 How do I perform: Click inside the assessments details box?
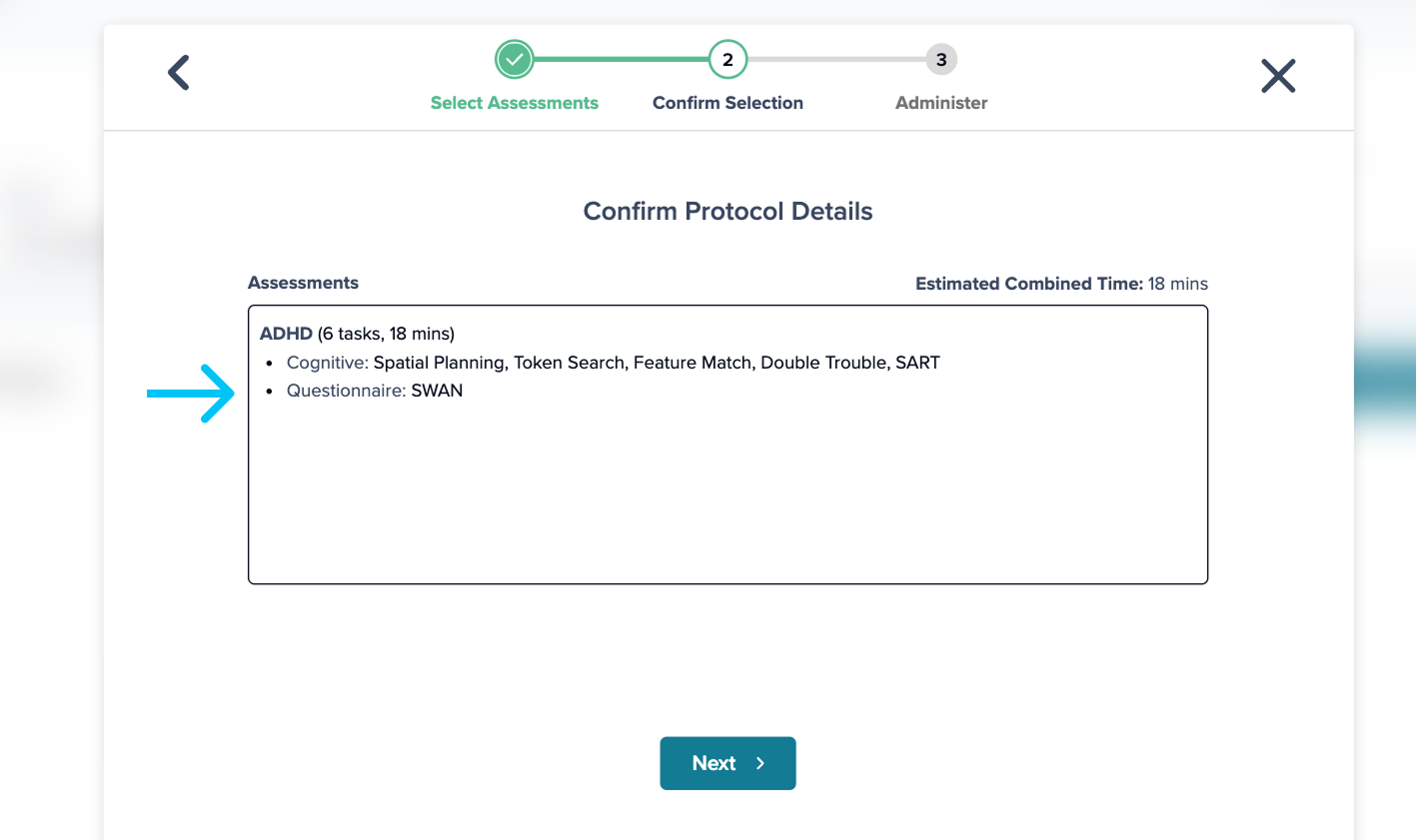727,479
